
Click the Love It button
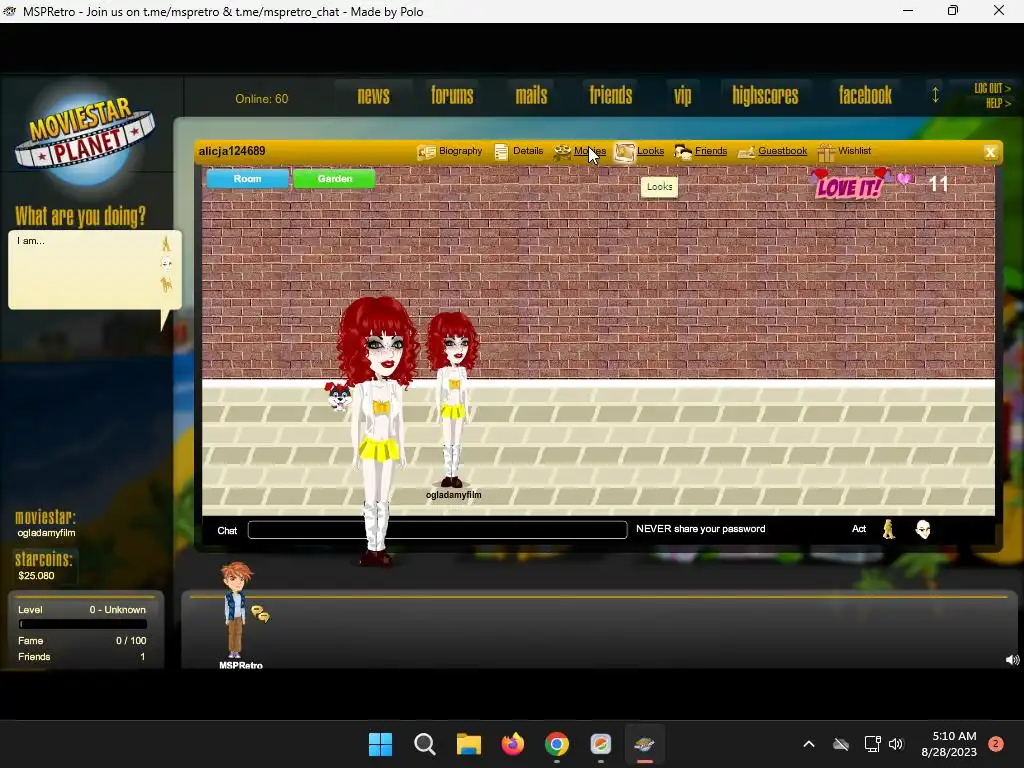(x=850, y=185)
